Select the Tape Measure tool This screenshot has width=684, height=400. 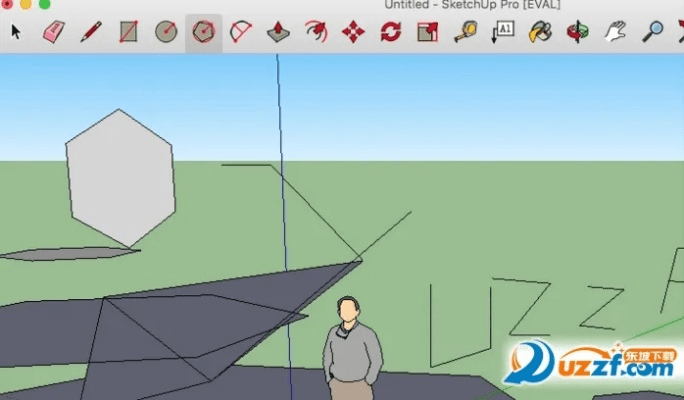465,32
